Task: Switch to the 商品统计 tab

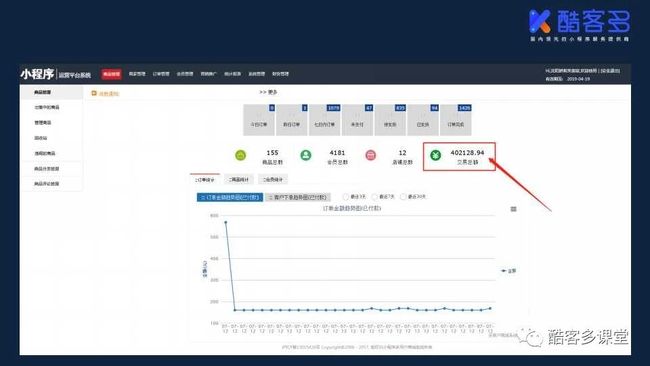Action: pos(239,179)
